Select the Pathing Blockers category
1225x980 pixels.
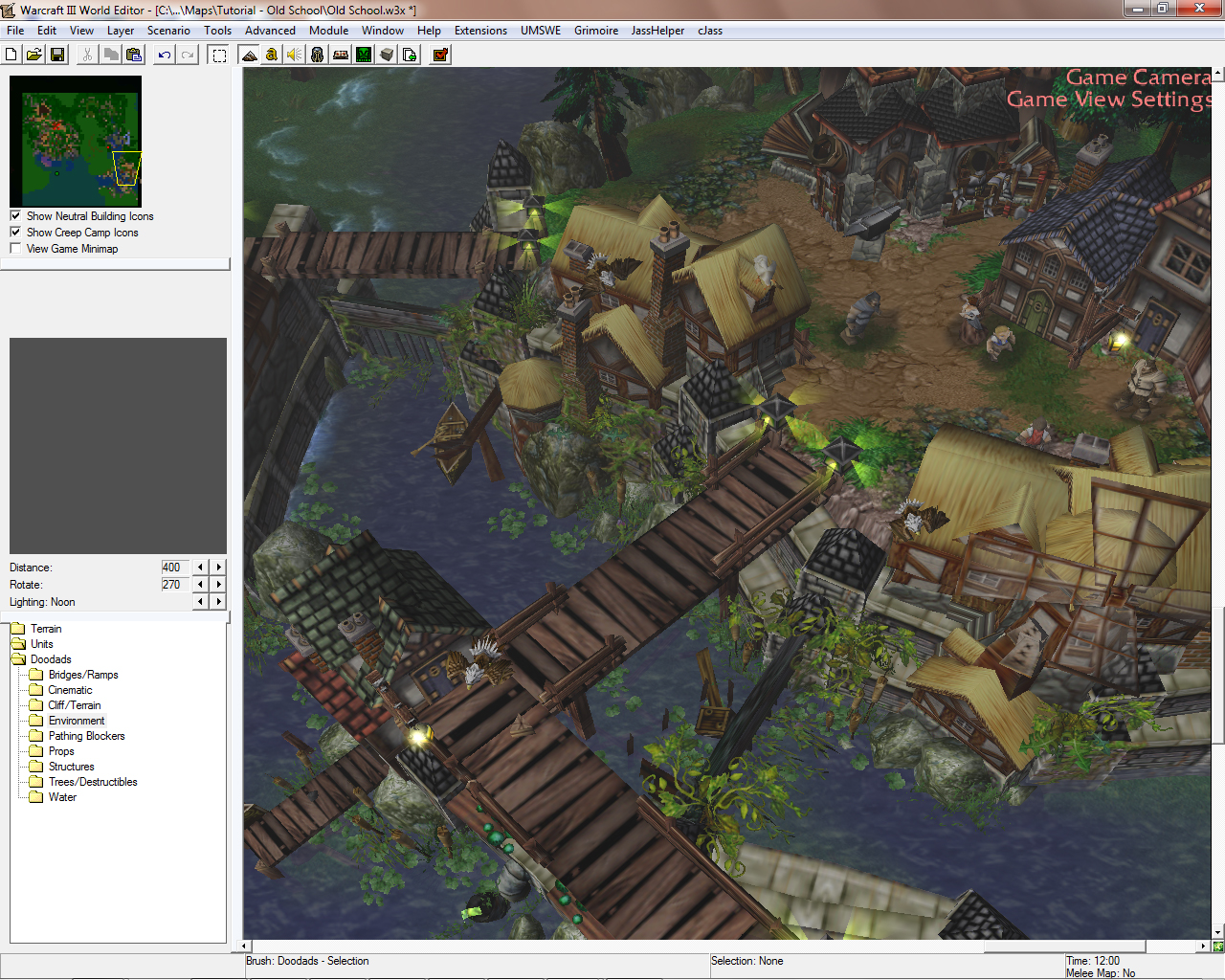(87, 736)
